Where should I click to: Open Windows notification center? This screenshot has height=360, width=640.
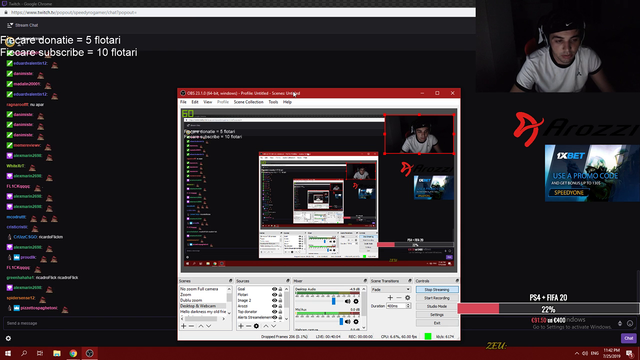pyautogui.click(x=630, y=353)
